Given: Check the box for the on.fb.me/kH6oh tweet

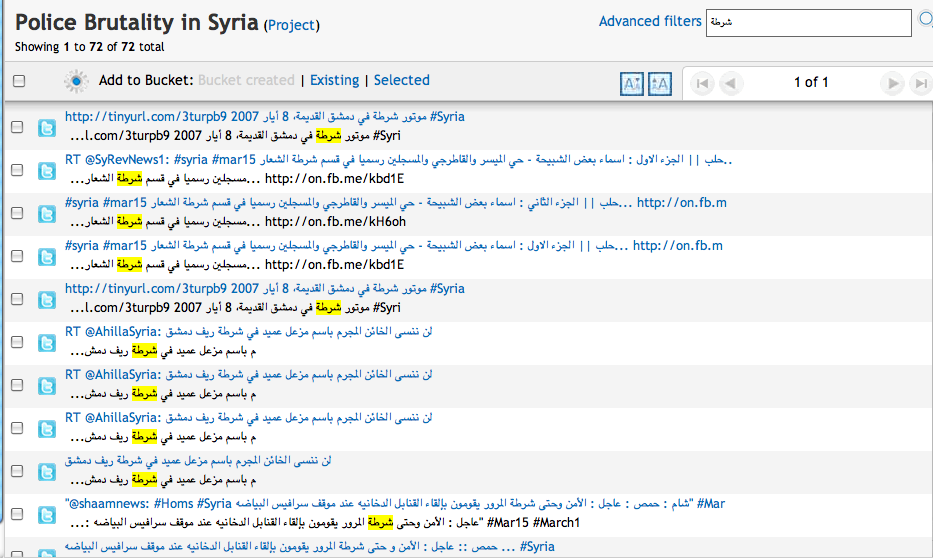Looking at the screenshot, I should coord(17,213).
